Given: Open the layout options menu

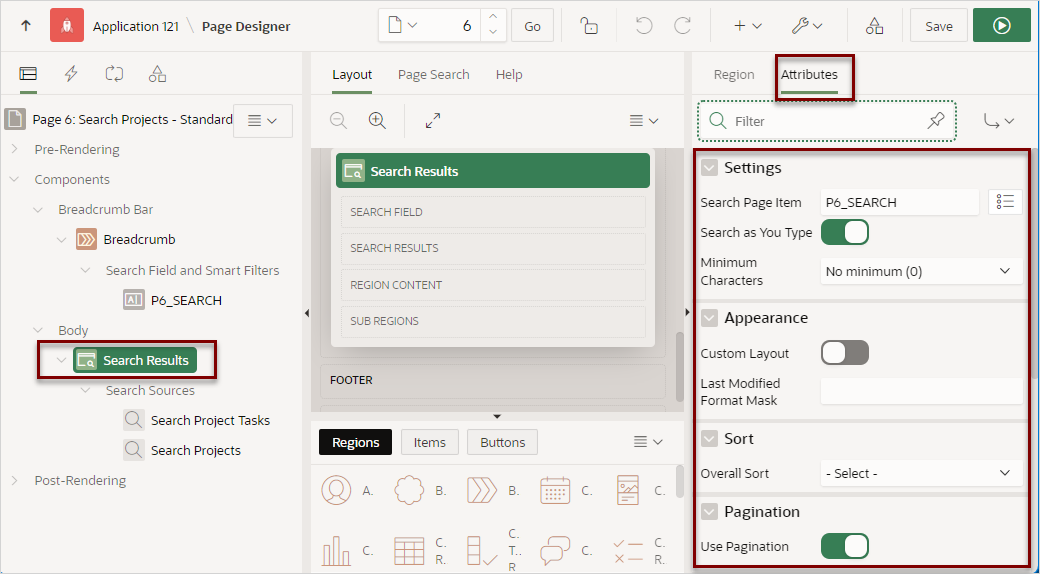Looking at the screenshot, I should pyautogui.click(x=643, y=121).
